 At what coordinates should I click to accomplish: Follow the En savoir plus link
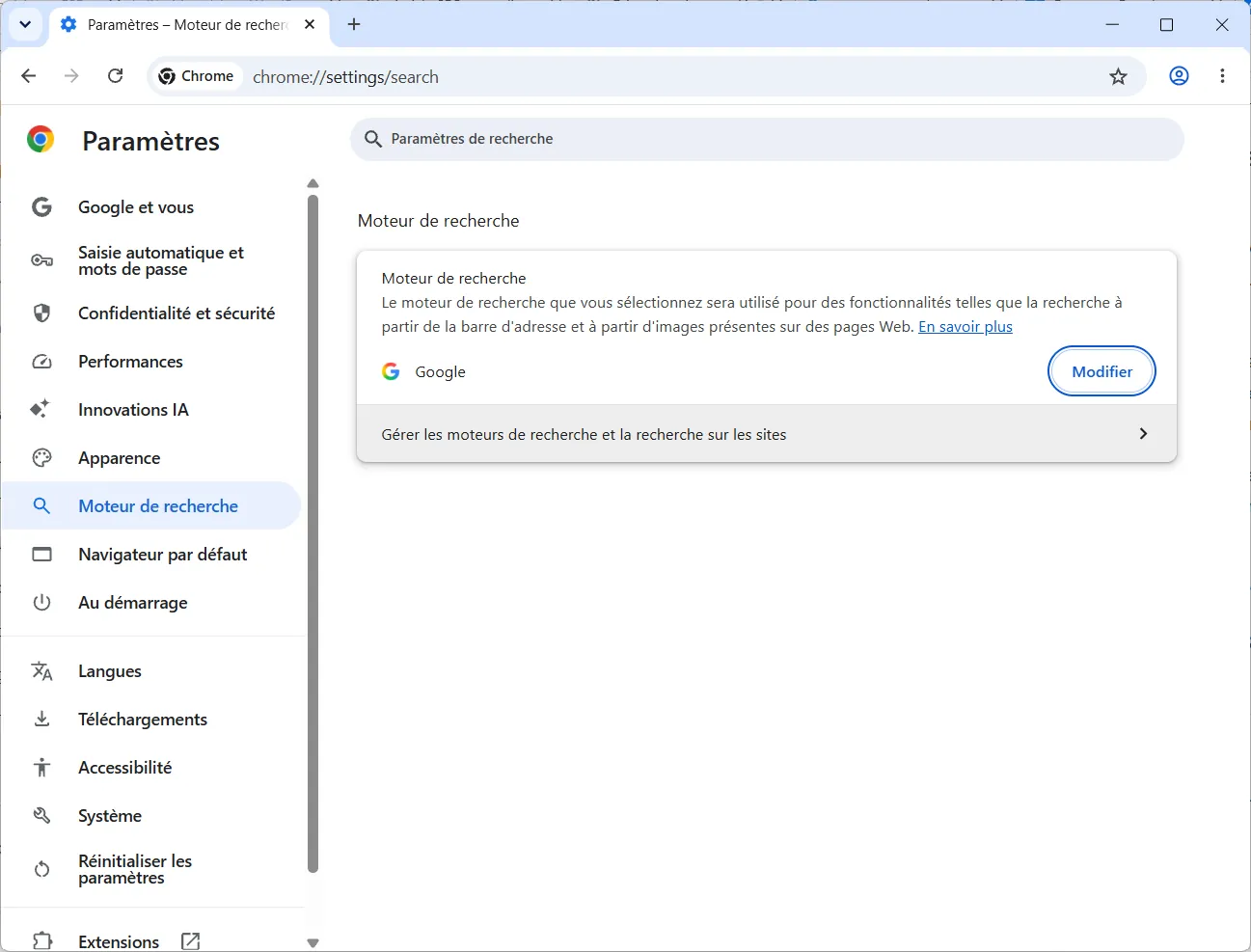pos(965,327)
